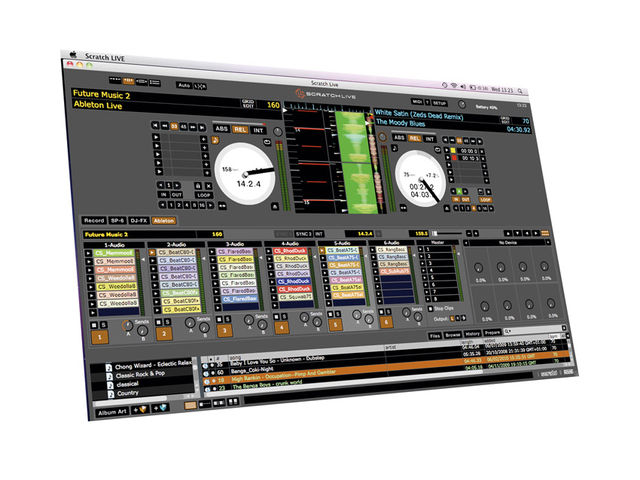Screen dimensions: 640x480
Task: Select INT mode on left deck
Action: (258, 130)
